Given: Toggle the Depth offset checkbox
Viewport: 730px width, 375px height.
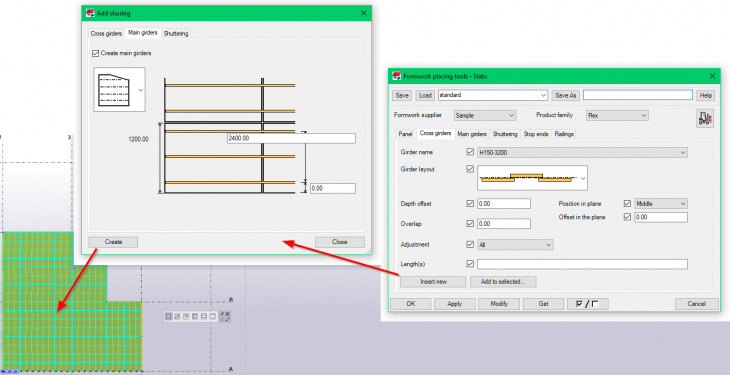Looking at the screenshot, I should (x=470, y=204).
